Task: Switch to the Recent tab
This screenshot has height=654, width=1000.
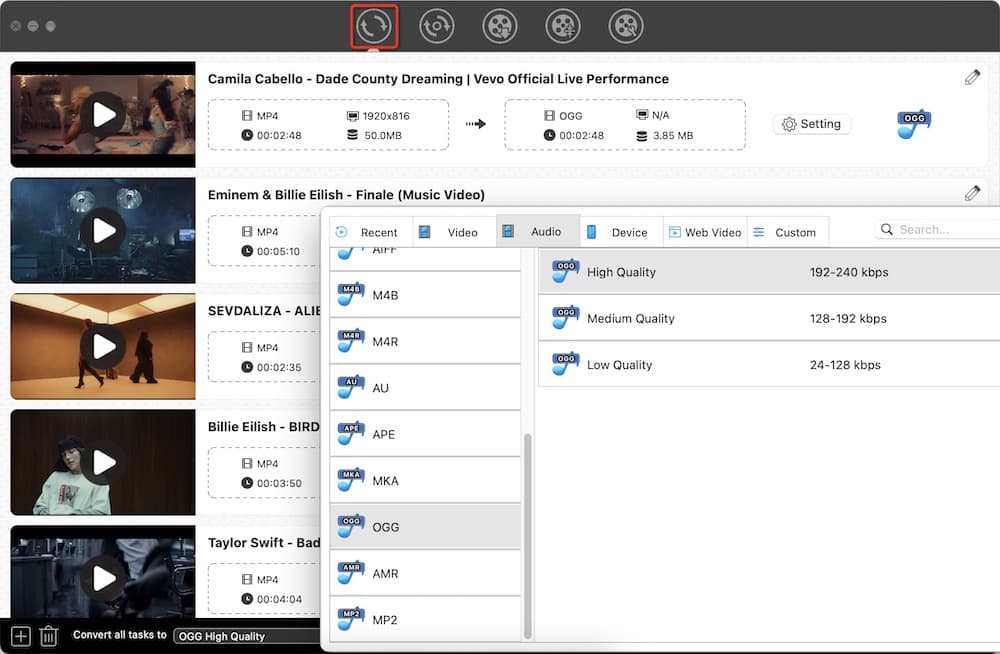Action: click(x=371, y=232)
